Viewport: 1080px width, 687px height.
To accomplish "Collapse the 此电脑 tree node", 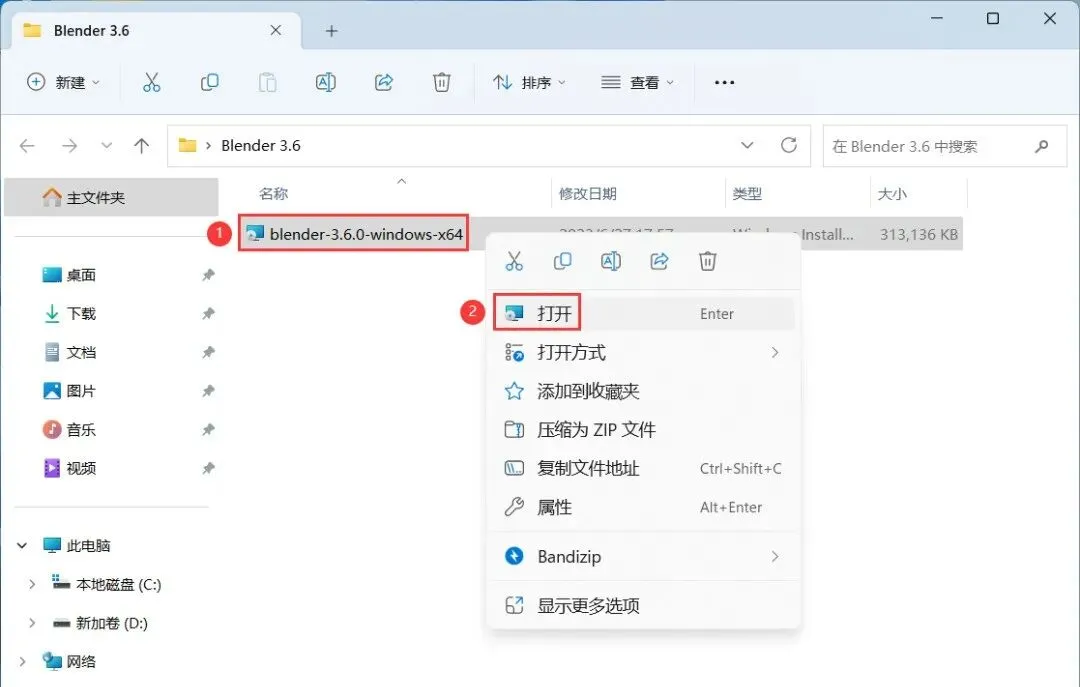I will 22,546.
